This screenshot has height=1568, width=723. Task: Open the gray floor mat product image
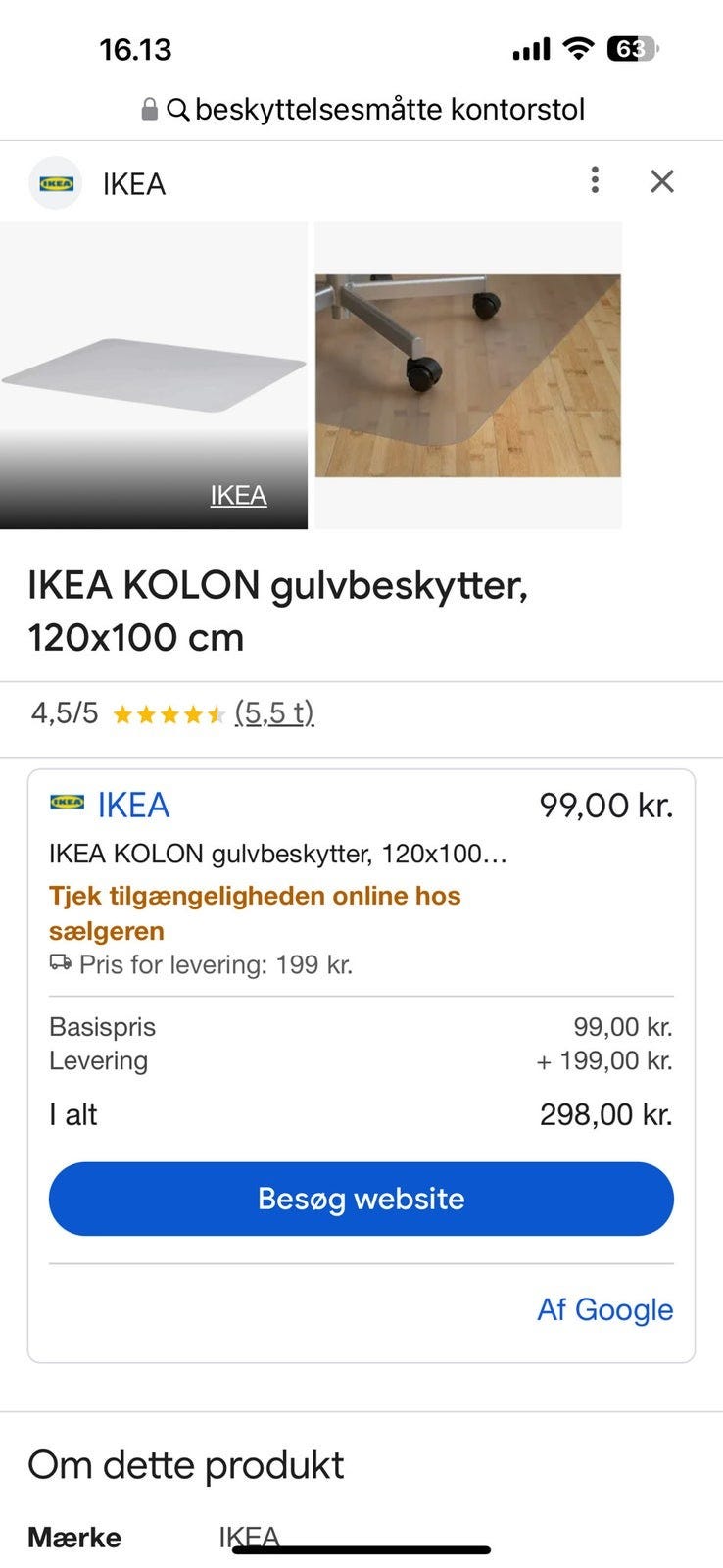[154, 374]
